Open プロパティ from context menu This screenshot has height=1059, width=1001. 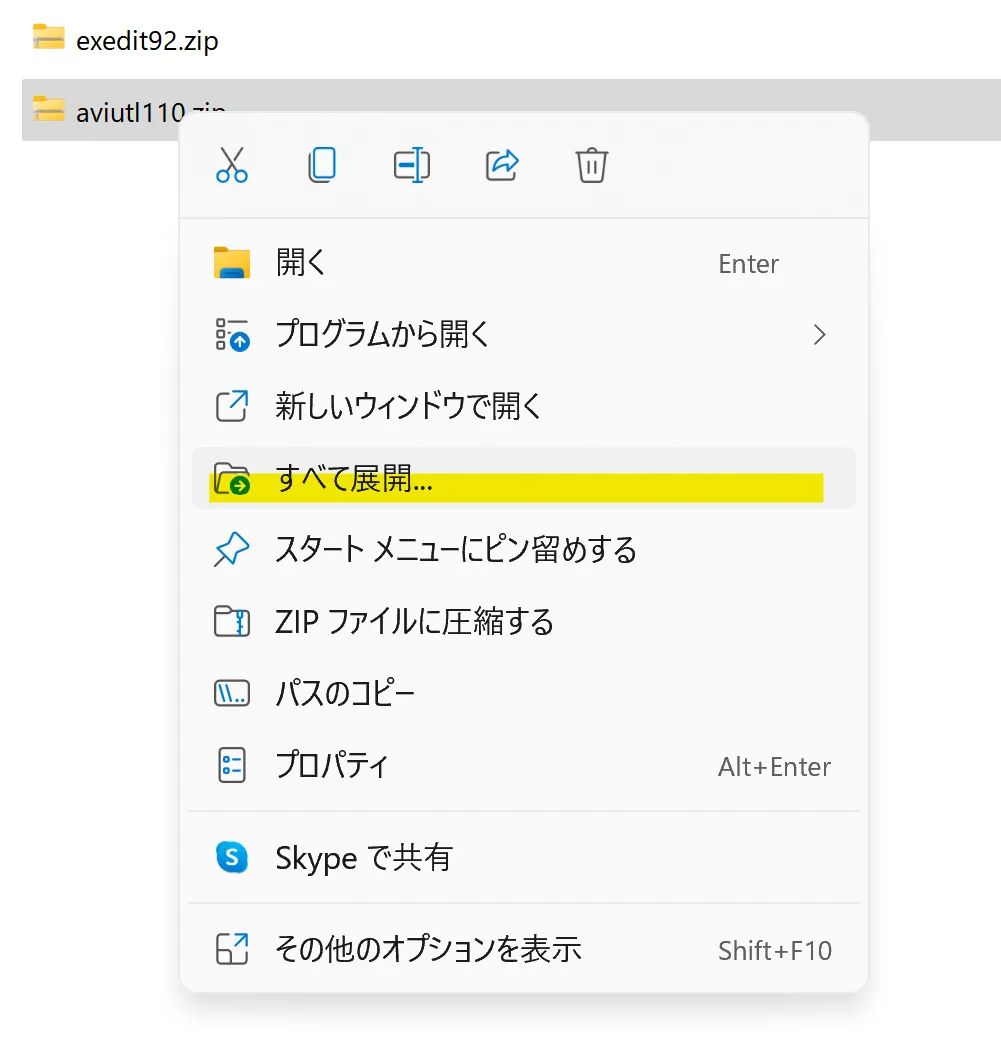523,765
